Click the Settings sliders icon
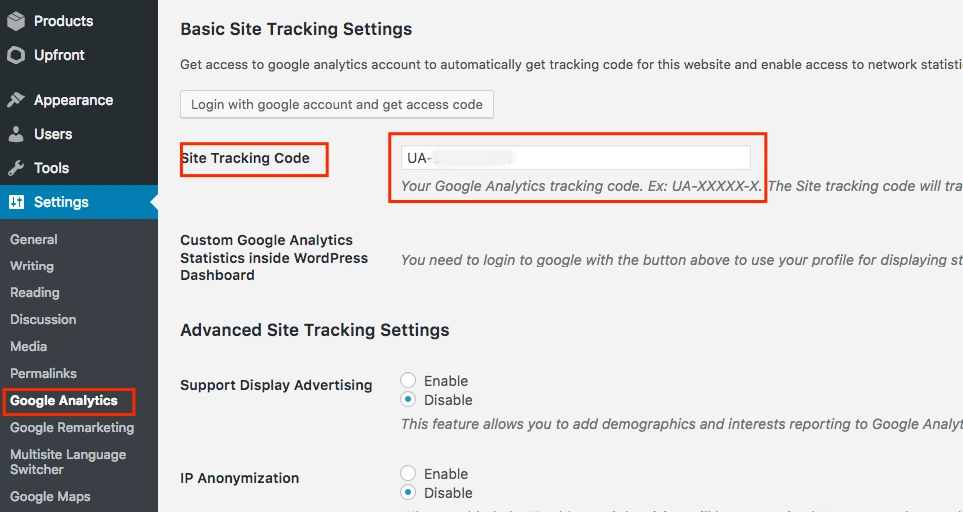 pos(17,202)
